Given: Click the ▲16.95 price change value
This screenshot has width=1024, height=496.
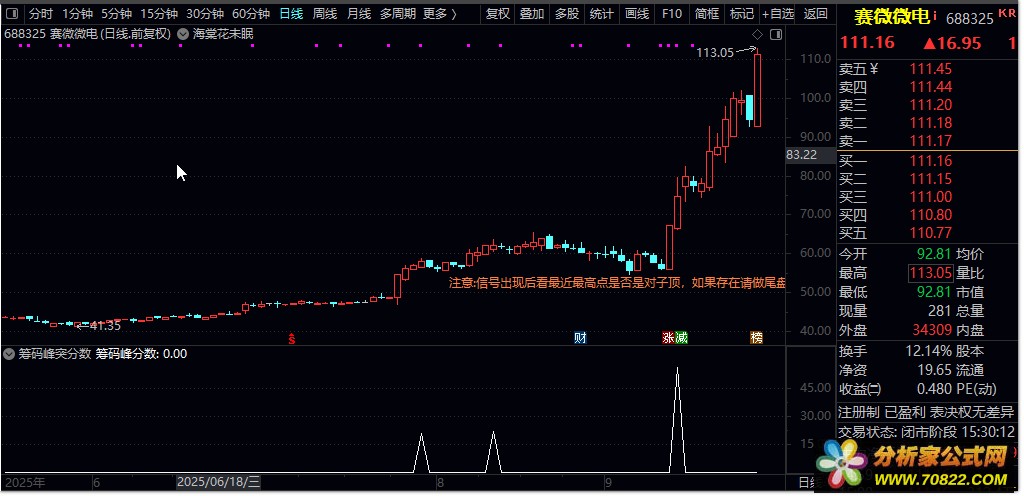Looking at the screenshot, I should tap(952, 43).
